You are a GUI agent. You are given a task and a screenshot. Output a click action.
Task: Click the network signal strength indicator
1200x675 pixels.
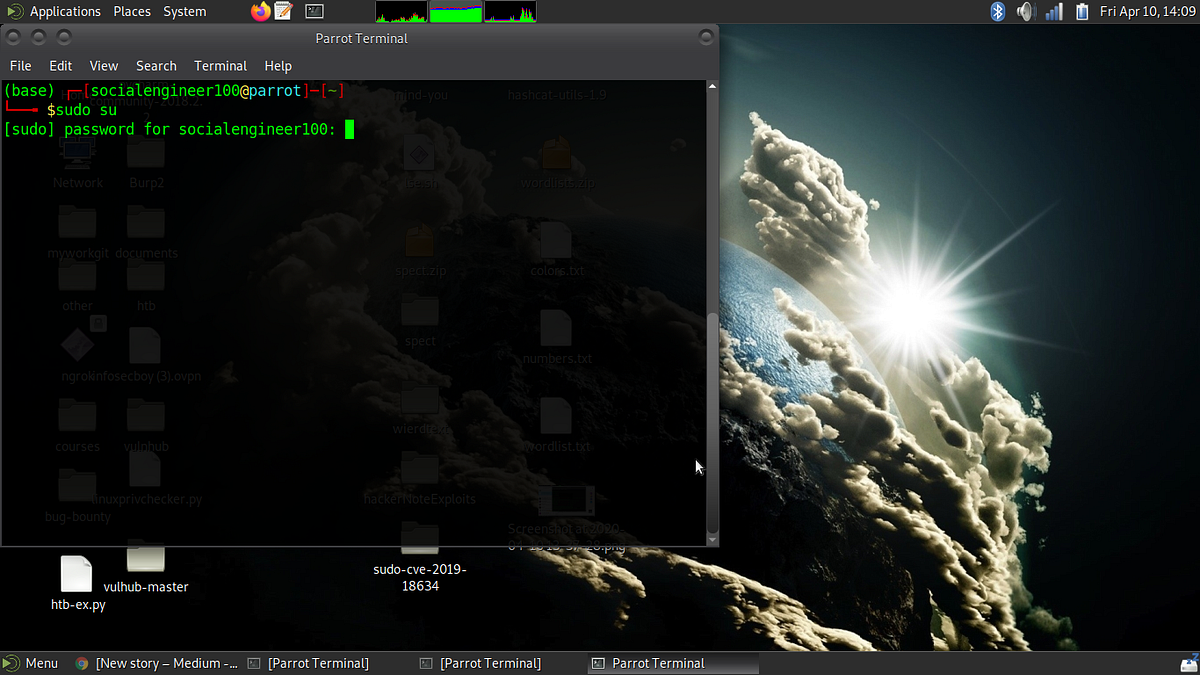1053,11
